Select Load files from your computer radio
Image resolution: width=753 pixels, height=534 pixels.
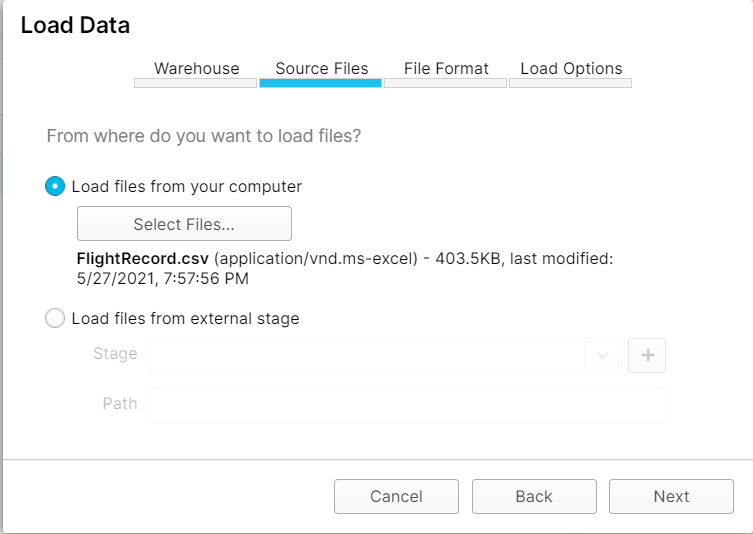(x=55, y=186)
